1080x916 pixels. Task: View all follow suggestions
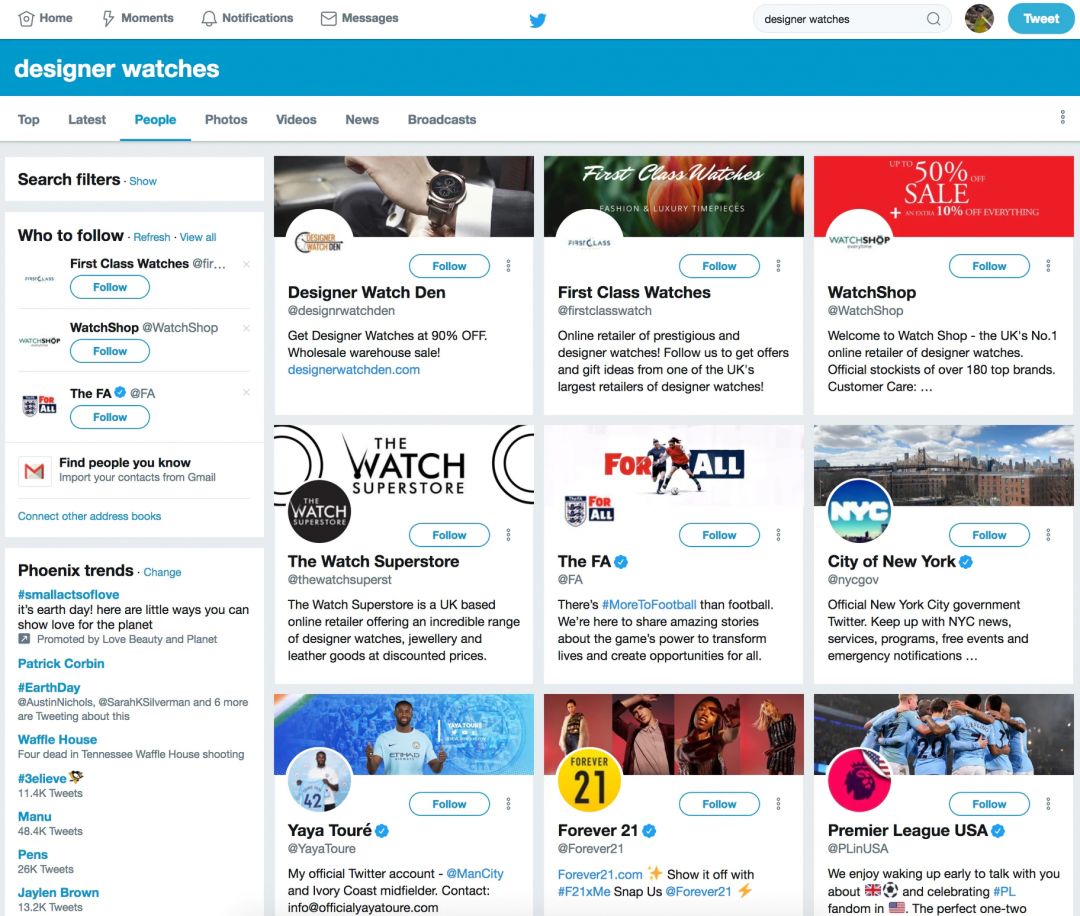[x=198, y=237]
